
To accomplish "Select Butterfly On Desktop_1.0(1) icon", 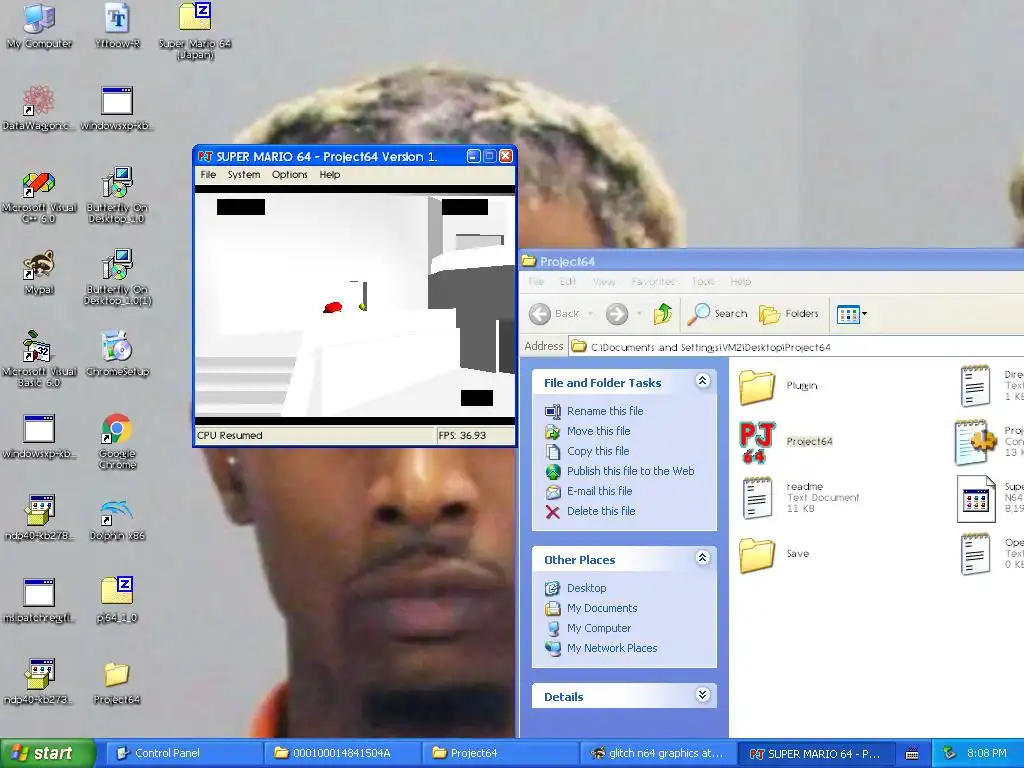I will pyautogui.click(x=118, y=277).
